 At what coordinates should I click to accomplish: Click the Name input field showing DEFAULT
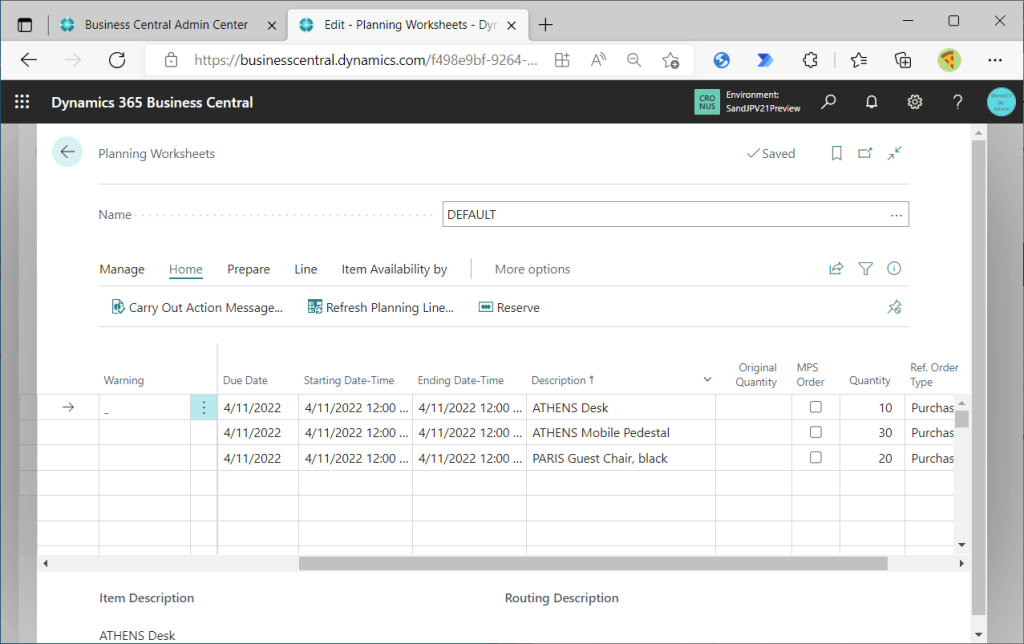(675, 214)
